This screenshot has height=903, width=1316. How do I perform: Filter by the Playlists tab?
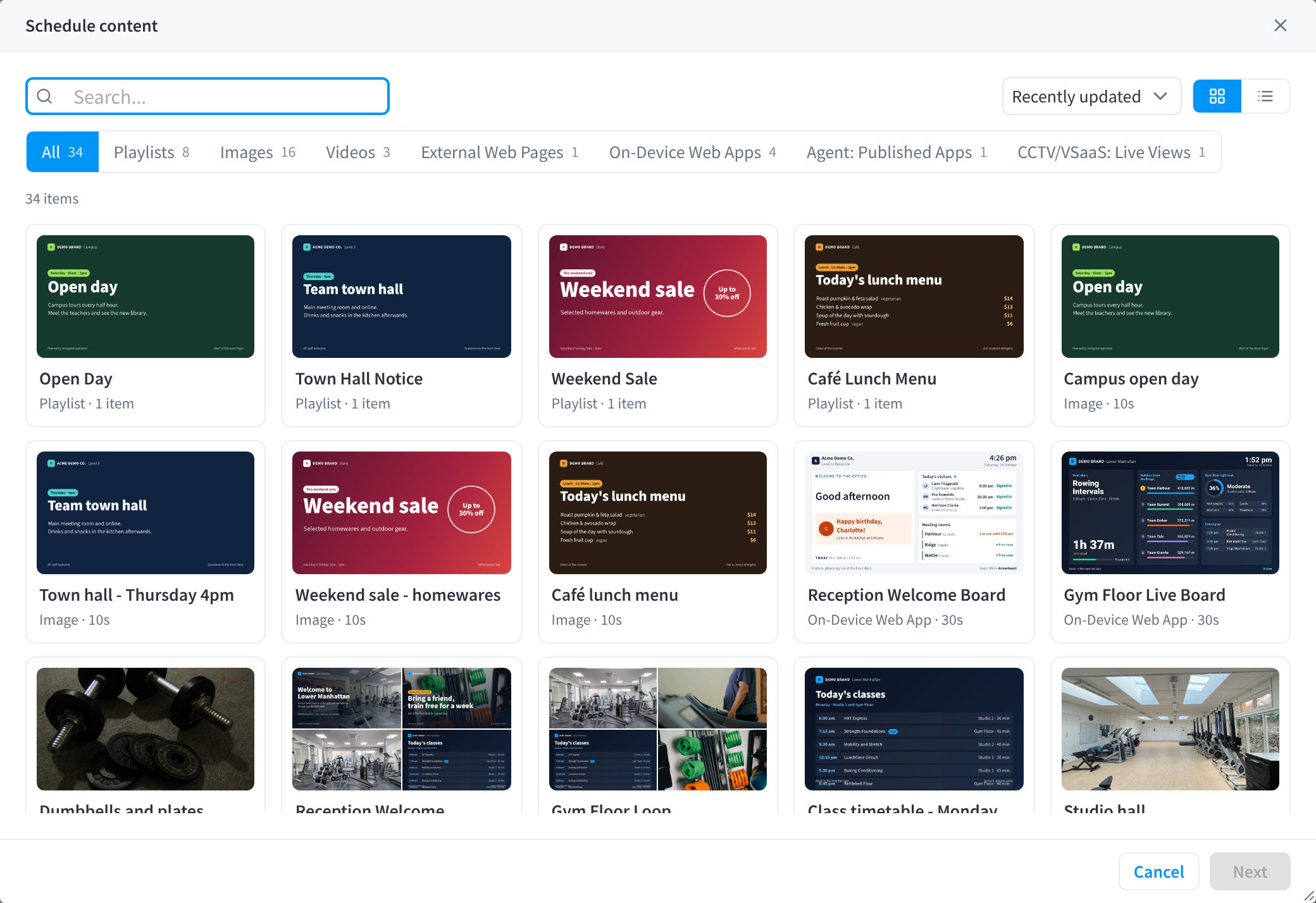151,152
